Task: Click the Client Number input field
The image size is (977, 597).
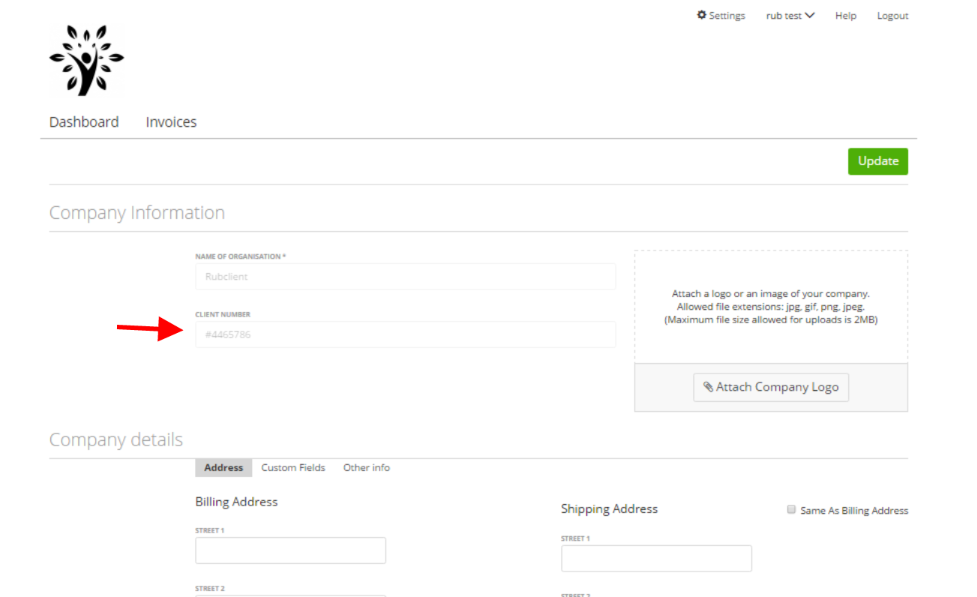Action: point(406,335)
